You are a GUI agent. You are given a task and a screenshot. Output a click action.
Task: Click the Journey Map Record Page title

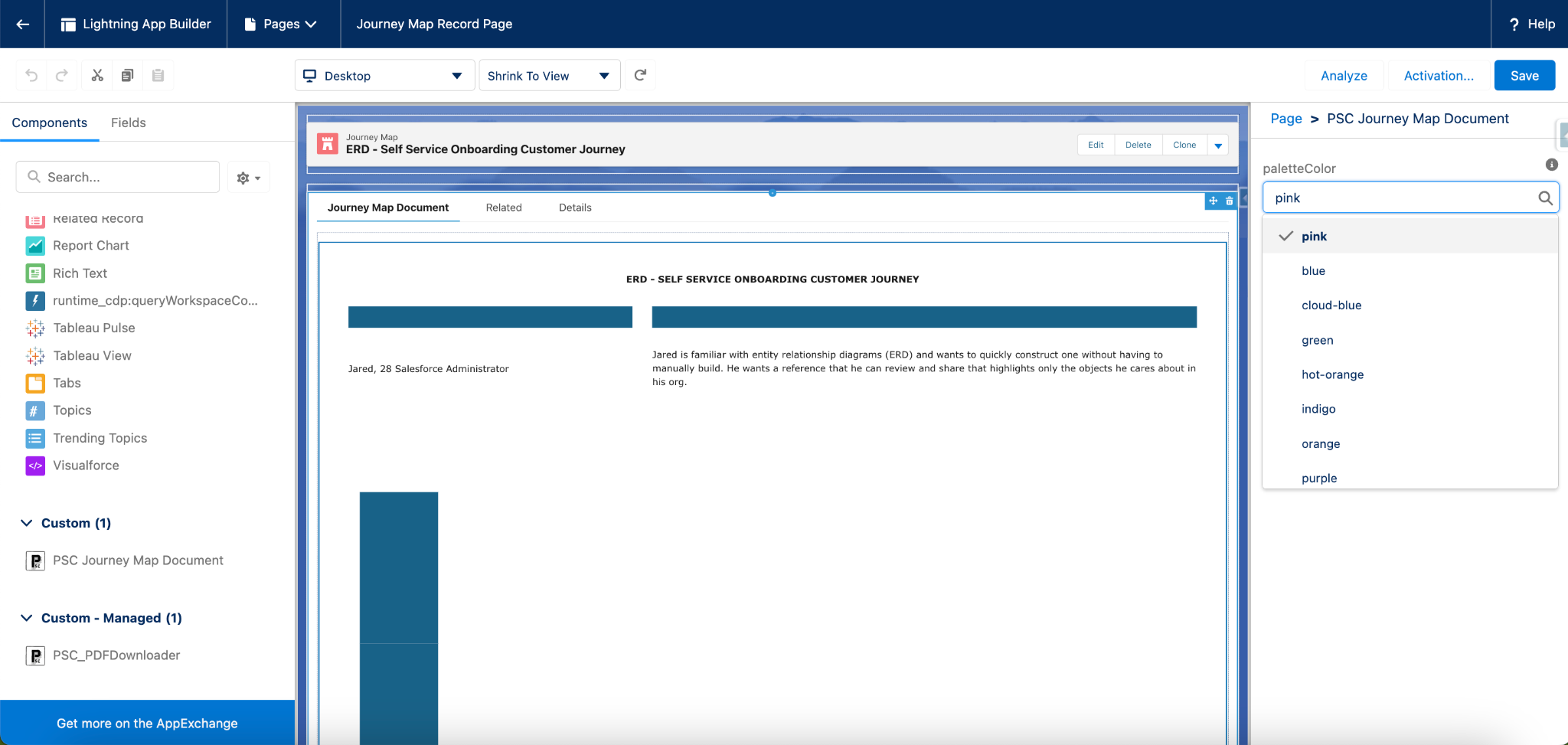(x=434, y=24)
